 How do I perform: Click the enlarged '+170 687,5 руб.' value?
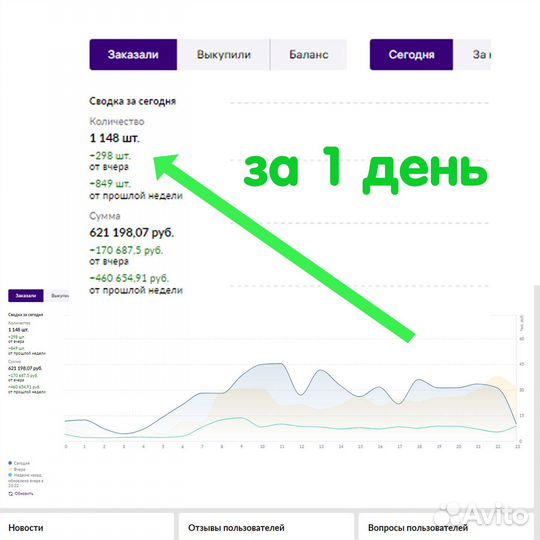point(126,250)
